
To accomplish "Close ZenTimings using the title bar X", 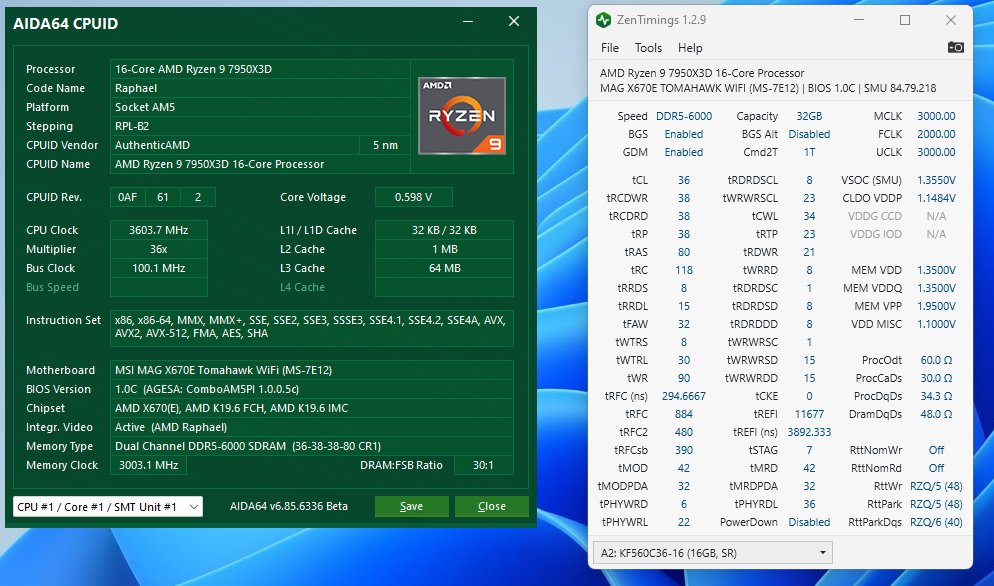I will coord(950,20).
